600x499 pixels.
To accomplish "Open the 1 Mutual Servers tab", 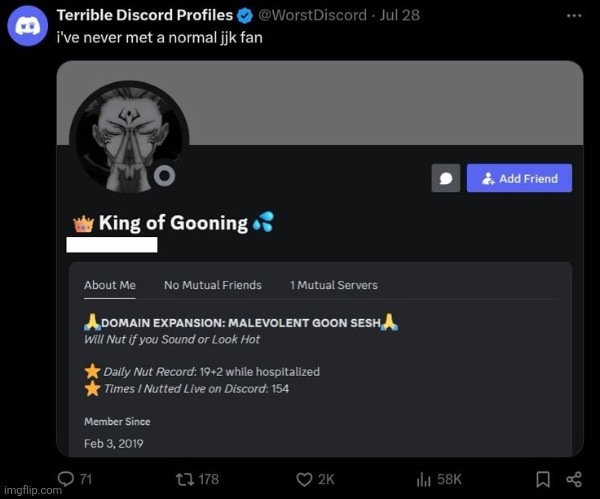I will [x=334, y=285].
